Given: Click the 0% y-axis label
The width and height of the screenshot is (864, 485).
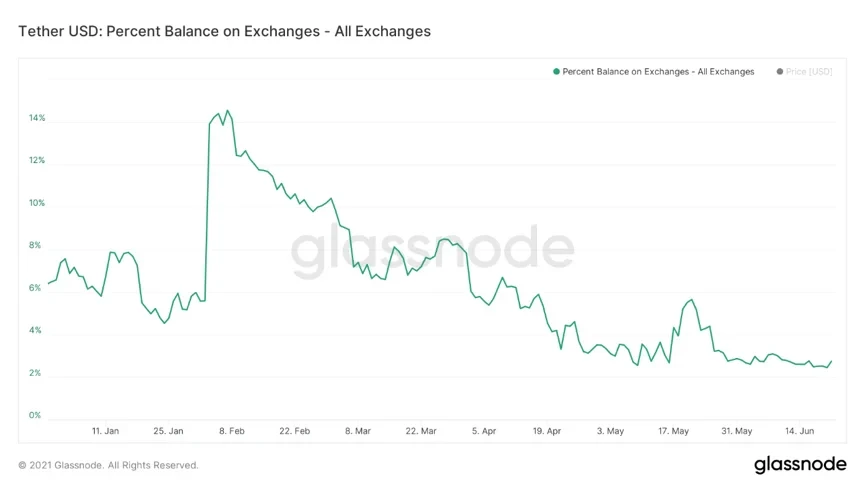Looking at the screenshot, I should pos(34,415).
